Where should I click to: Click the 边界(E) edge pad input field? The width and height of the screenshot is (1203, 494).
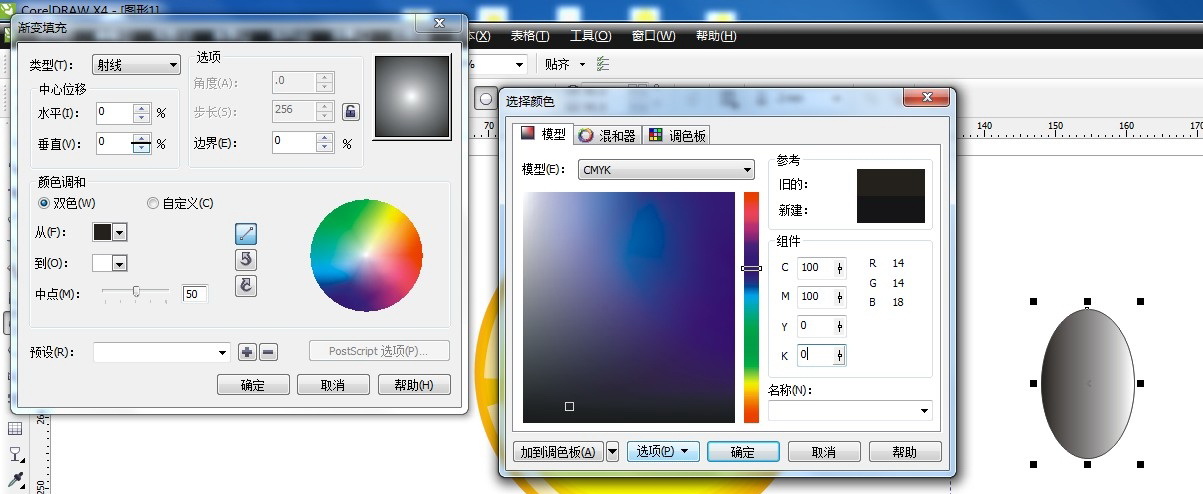[x=293, y=143]
